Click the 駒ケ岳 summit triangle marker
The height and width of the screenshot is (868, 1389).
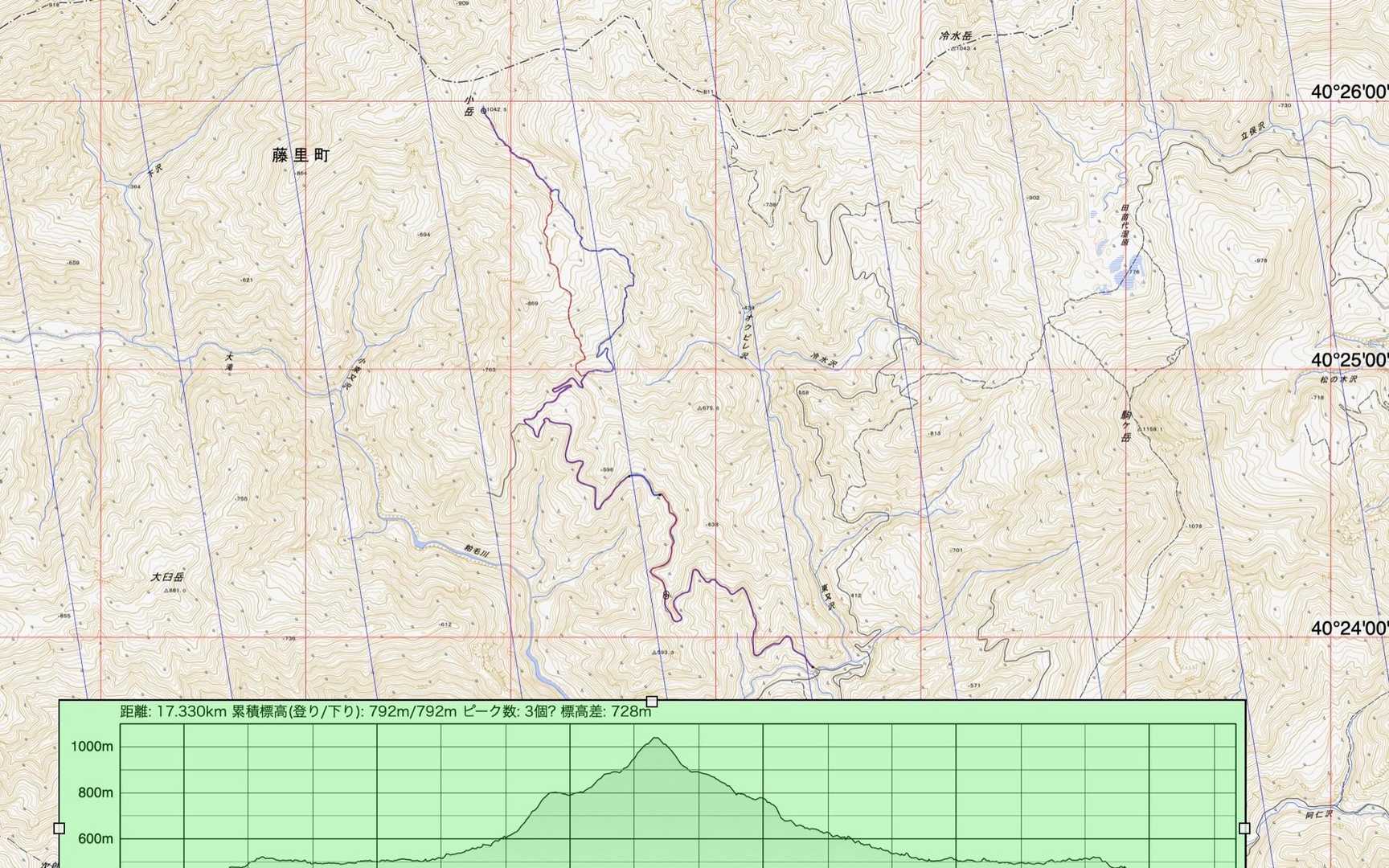pyautogui.click(x=1139, y=429)
